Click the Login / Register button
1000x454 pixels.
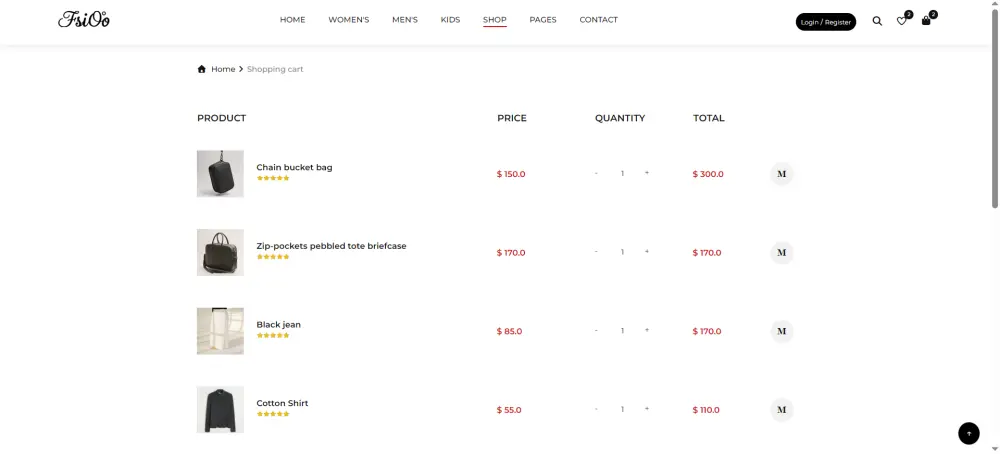click(826, 22)
